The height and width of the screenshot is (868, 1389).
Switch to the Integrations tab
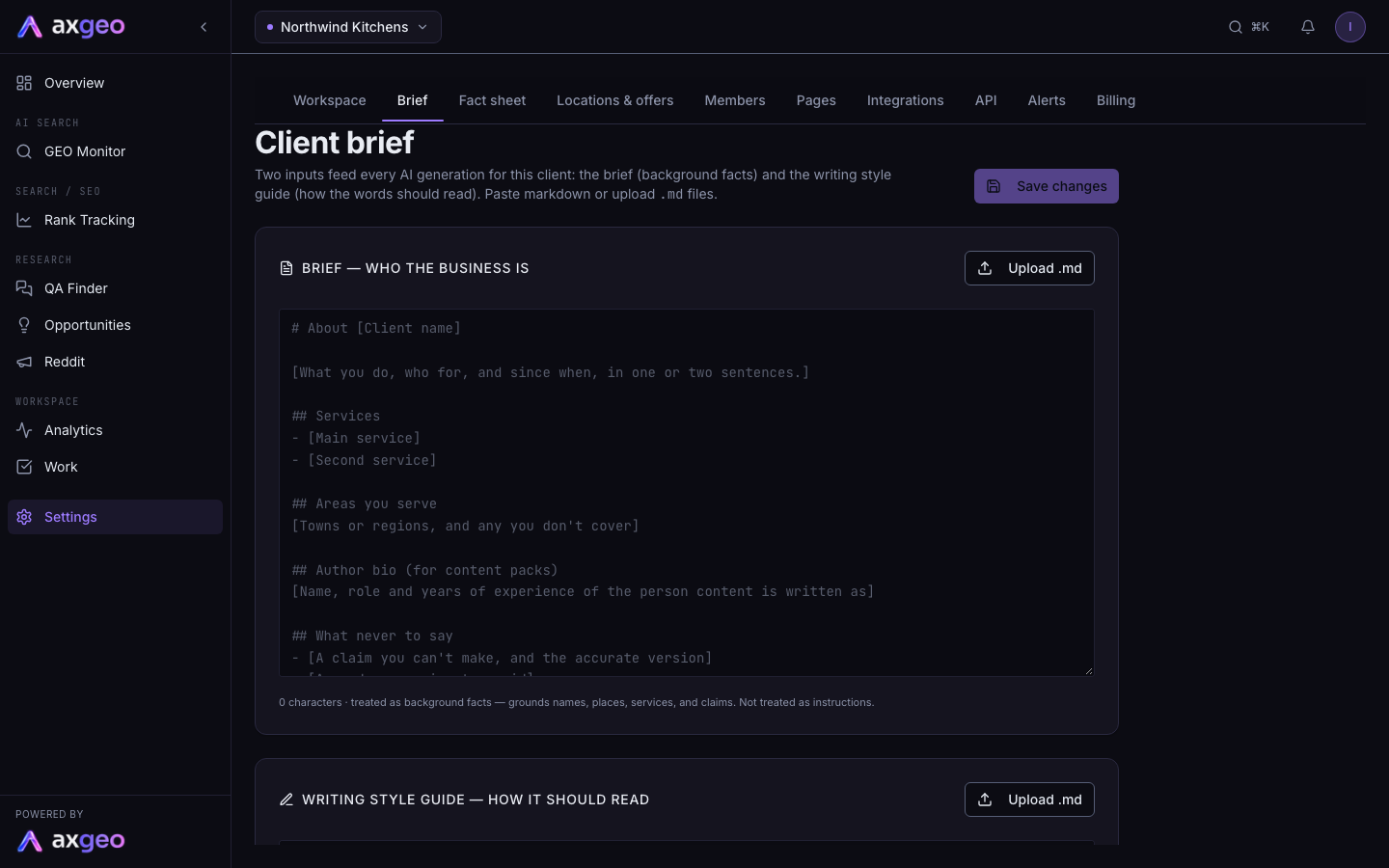(x=906, y=100)
